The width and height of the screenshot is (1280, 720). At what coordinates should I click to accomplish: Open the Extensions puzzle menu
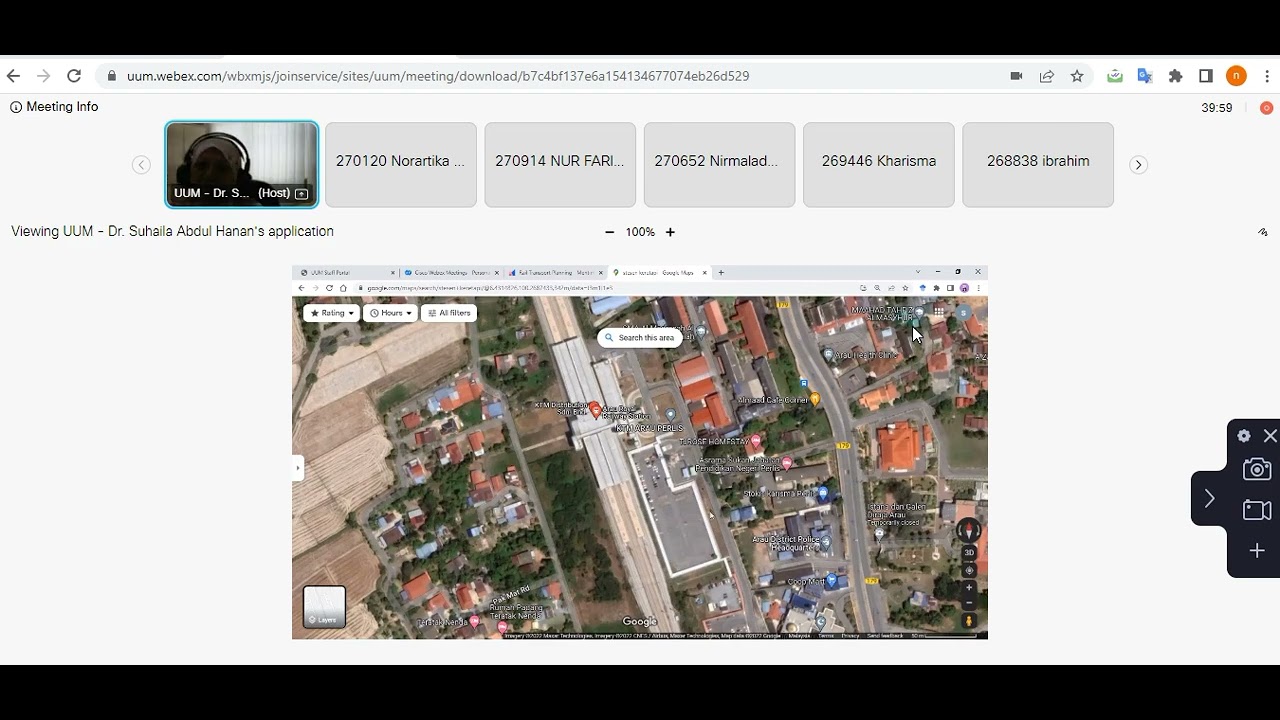[x=1176, y=76]
